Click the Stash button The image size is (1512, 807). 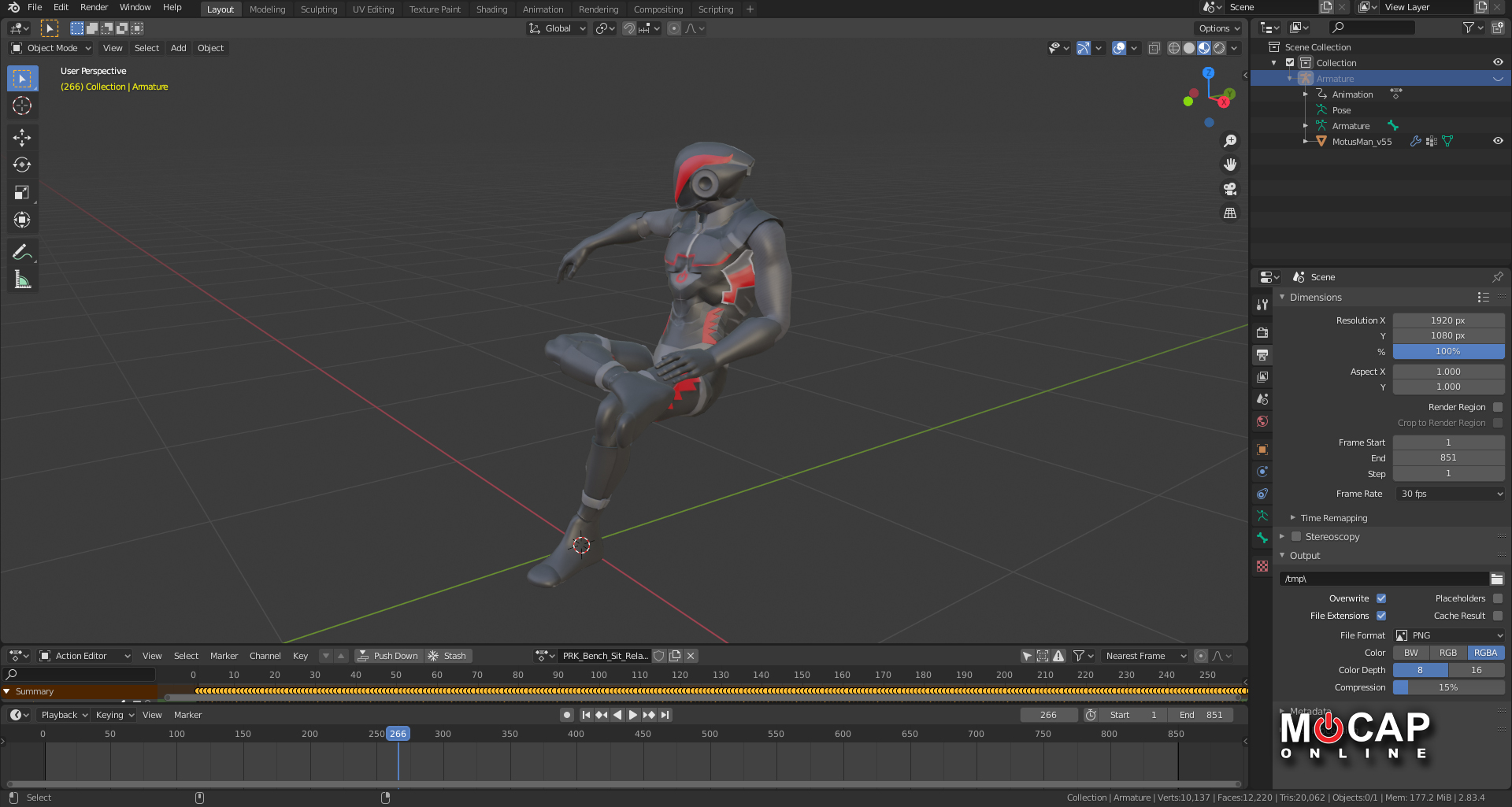pos(448,655)
